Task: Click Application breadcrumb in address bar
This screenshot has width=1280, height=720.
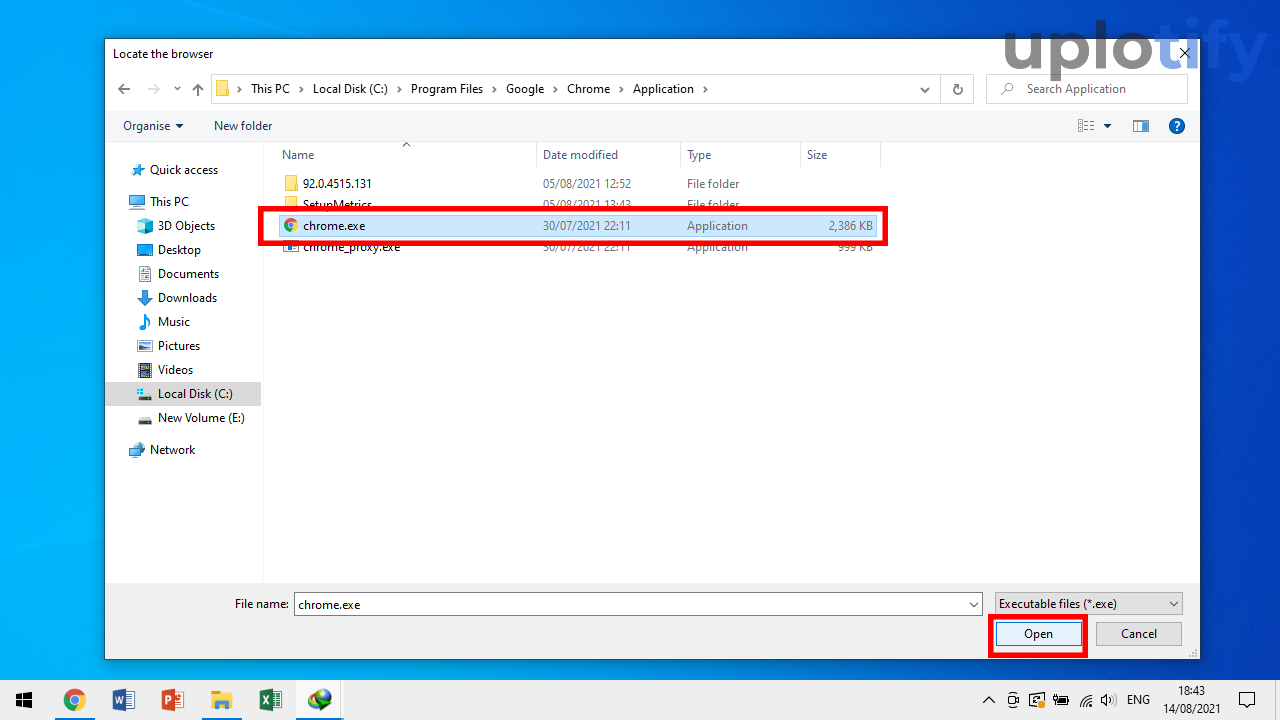Action: [x=663, y=89]
